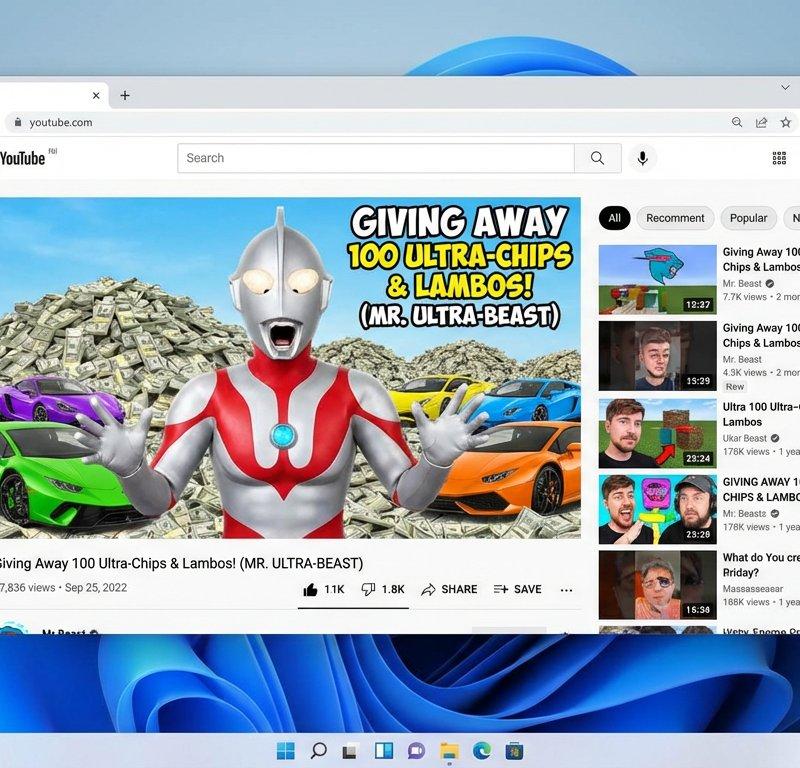The height and width of the screenshot is (768, 800).
Task: Open Chat from the taskbar
Action: [x=416, y=751]
